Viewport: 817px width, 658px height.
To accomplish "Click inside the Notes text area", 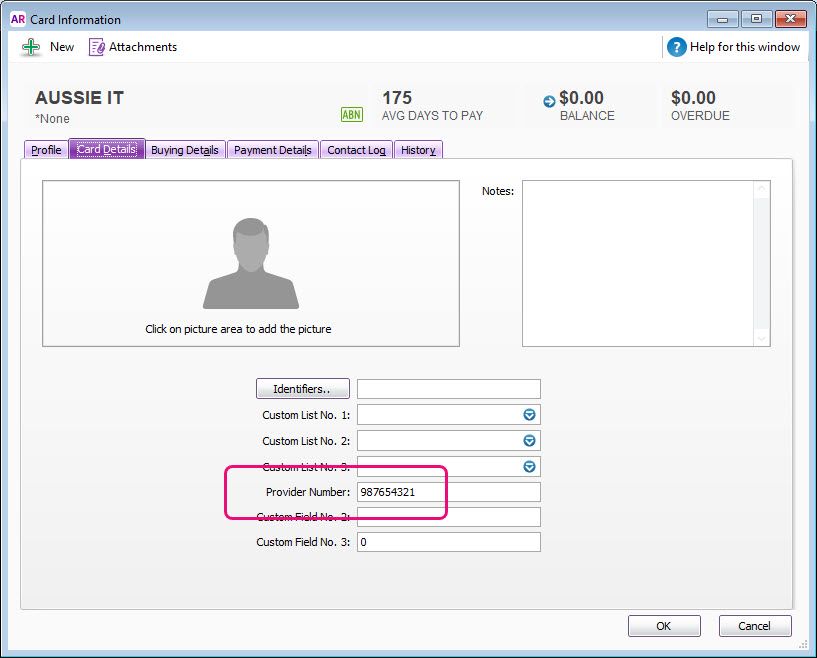I will pyautogui.click(x=640, y=264).
